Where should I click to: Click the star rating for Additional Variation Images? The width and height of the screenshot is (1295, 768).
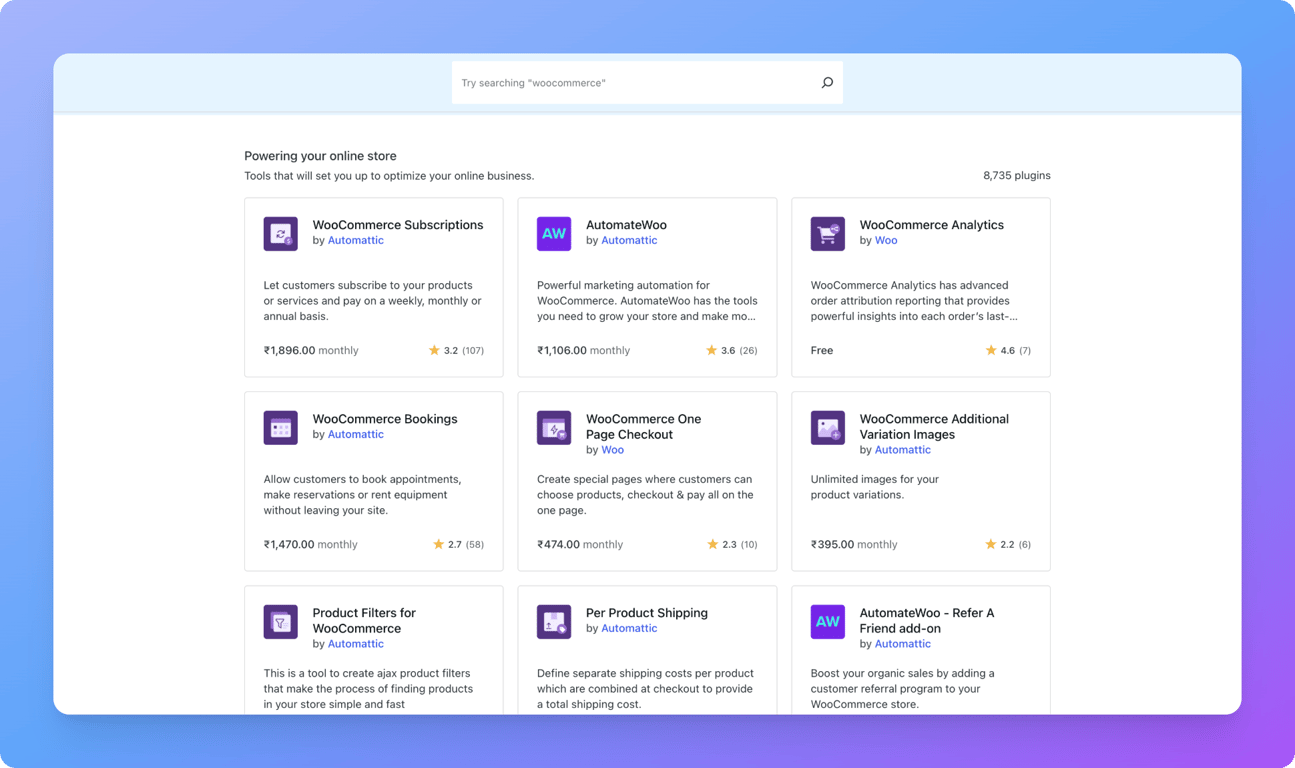coord(1008,545)
